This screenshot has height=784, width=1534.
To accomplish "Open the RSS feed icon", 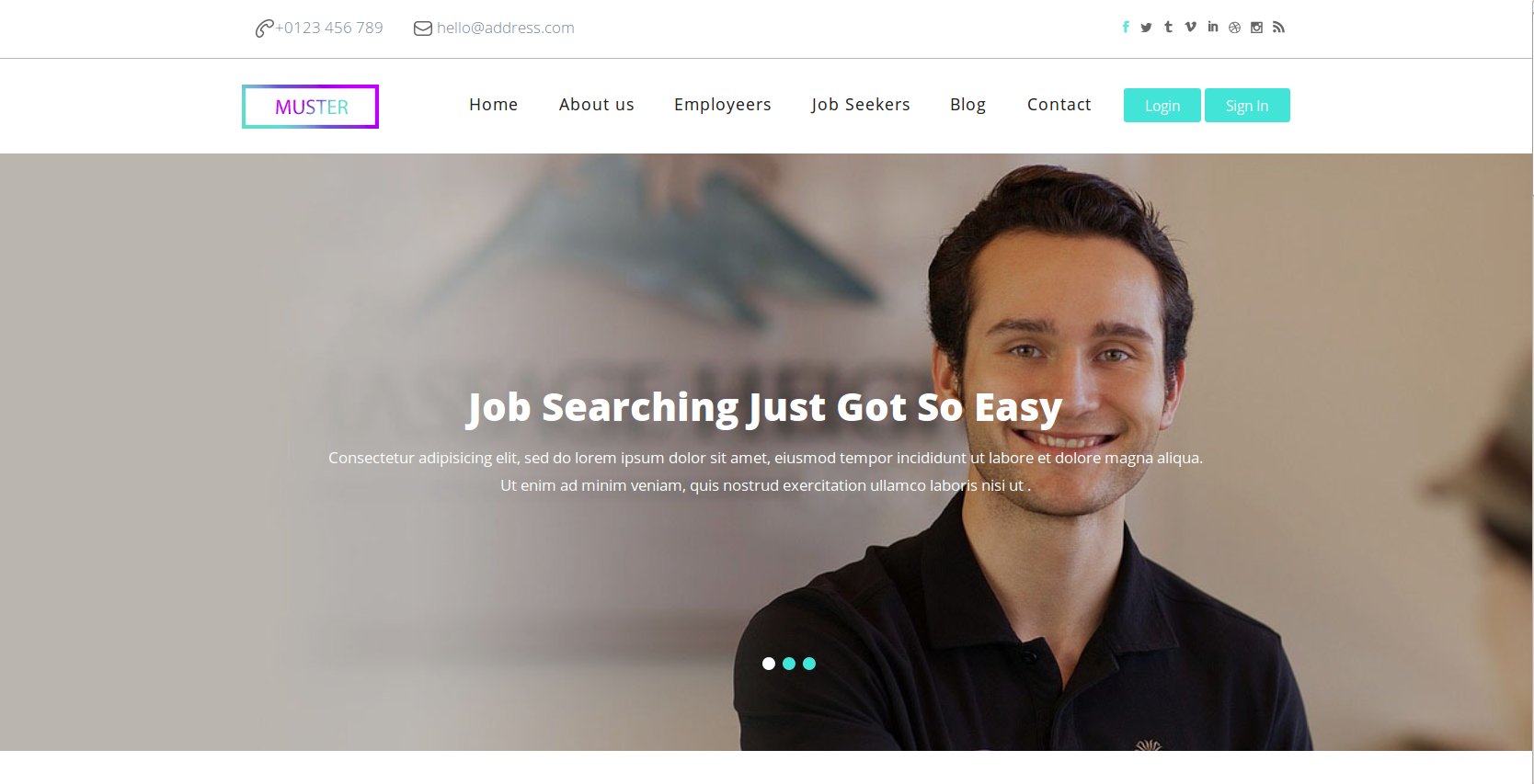I will click(1278, 28).
